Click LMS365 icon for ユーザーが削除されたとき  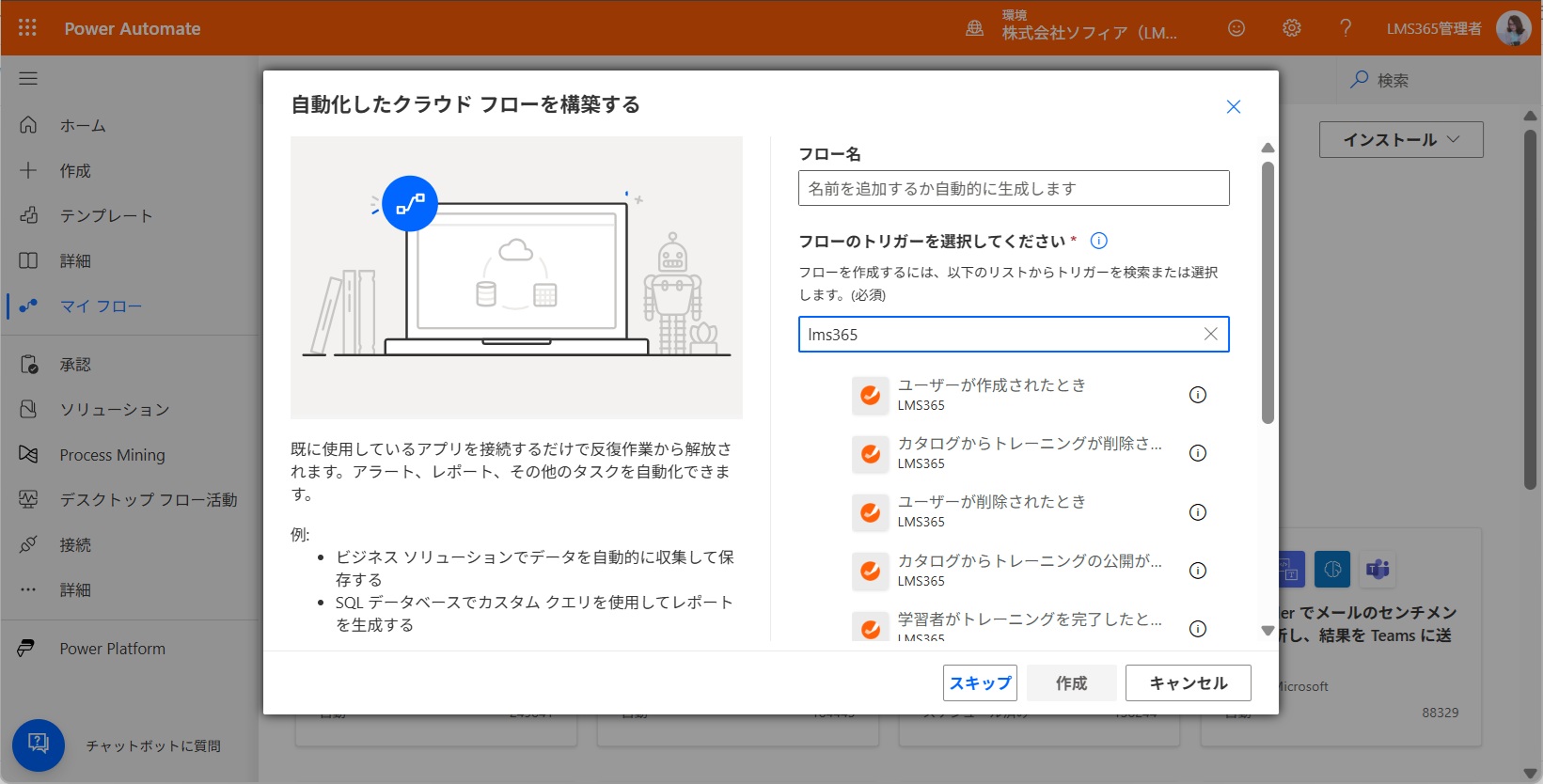[x=871, y=512]
